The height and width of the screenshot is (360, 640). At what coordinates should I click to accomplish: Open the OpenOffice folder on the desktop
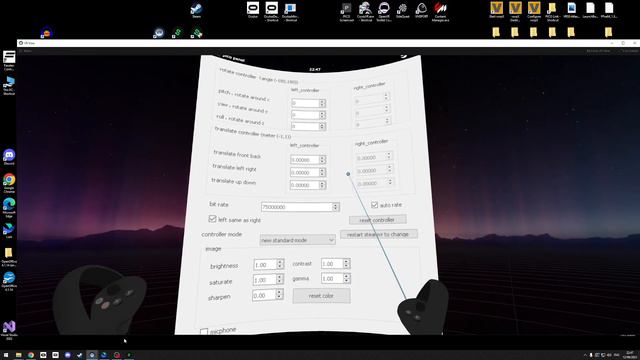pos(9,257)
